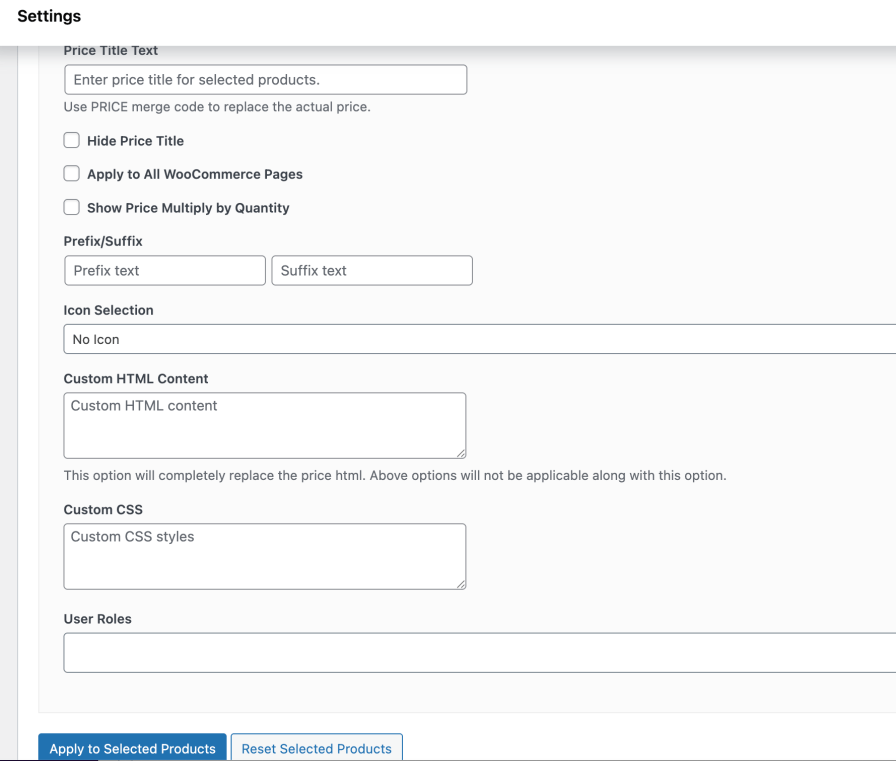Click the "Prefix/Suffix" section label

pos(103,241)
